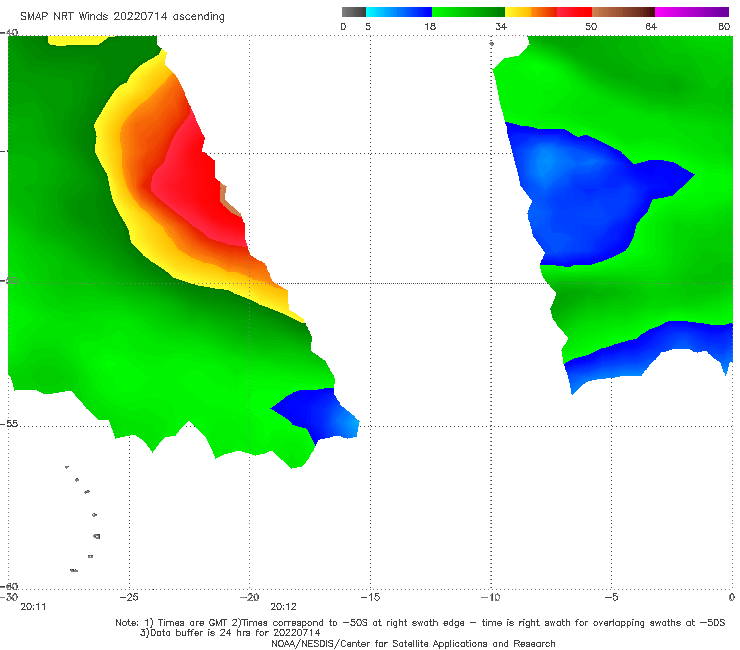Click the color bar label '50'
Image resolution: width=740 pixels, height=650 pixels.
point(591,27)
